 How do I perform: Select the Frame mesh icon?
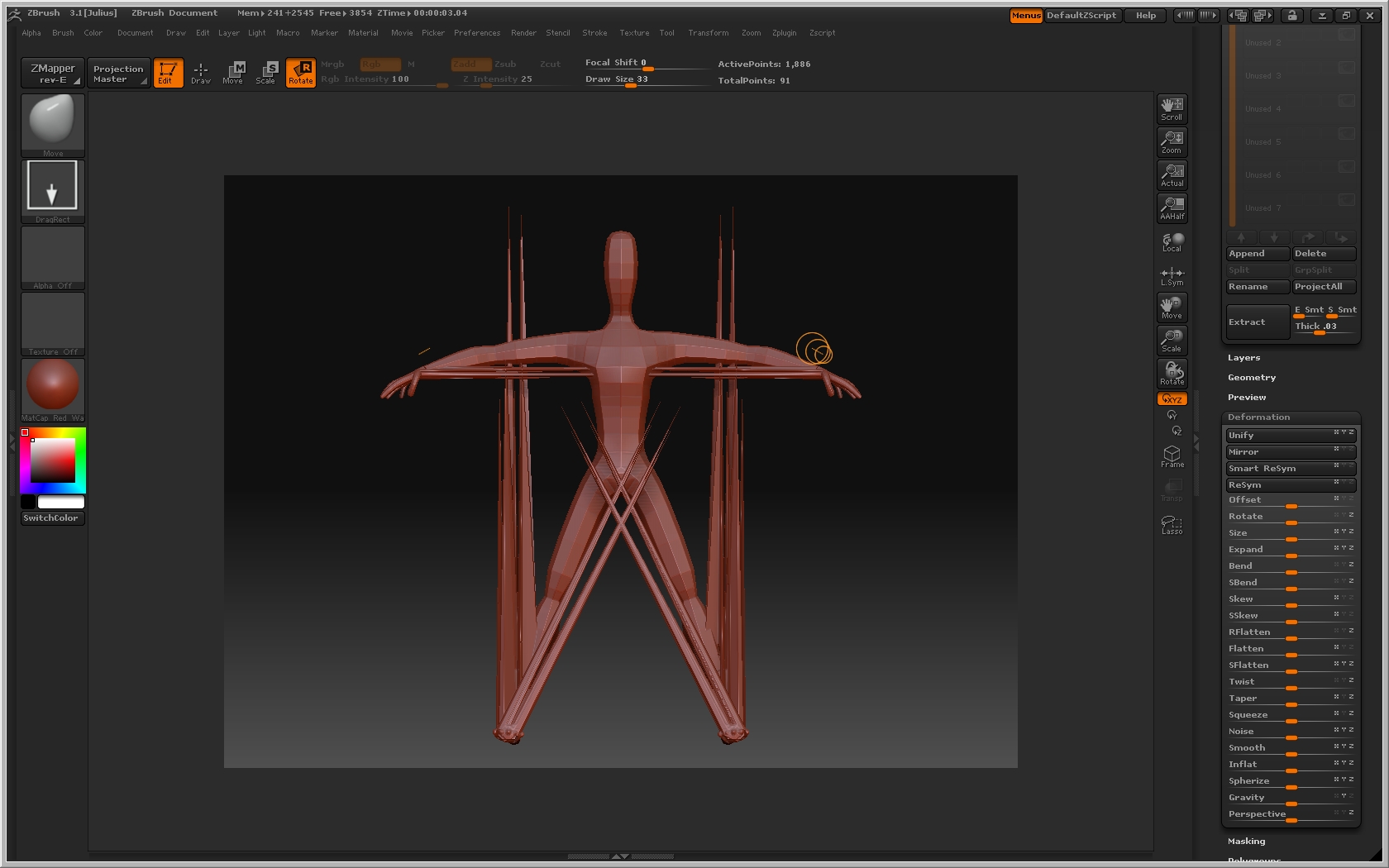(1172, 456)
